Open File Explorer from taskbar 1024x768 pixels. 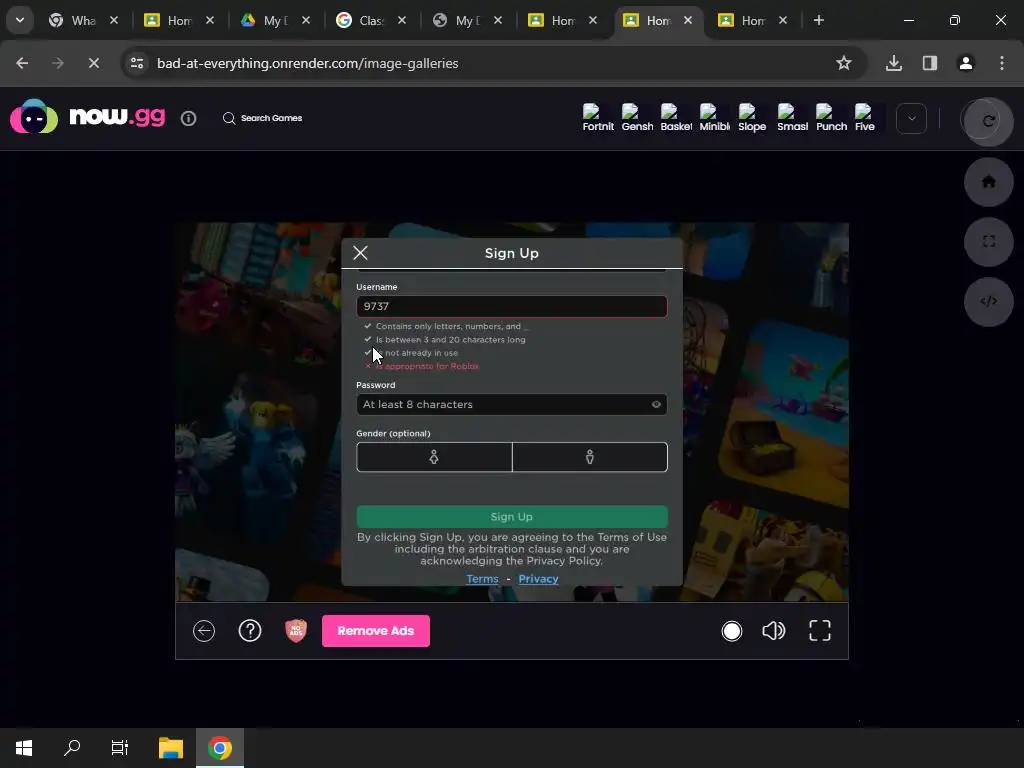[170, 748]
